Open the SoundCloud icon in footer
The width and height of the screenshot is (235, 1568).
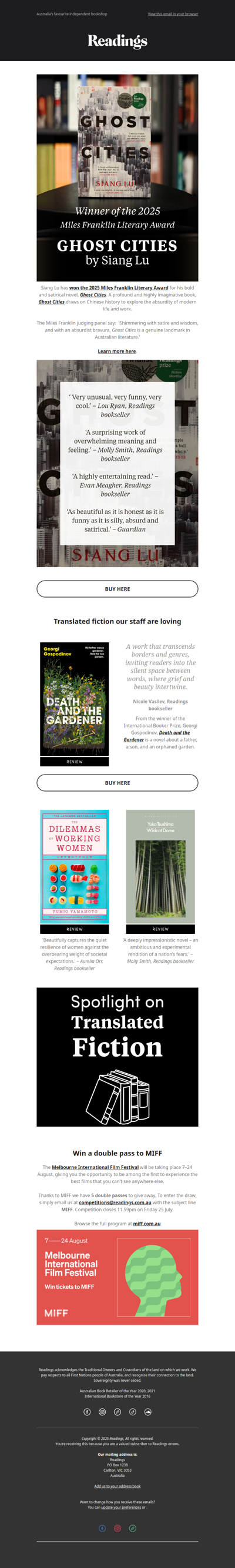coord(148,1412)
